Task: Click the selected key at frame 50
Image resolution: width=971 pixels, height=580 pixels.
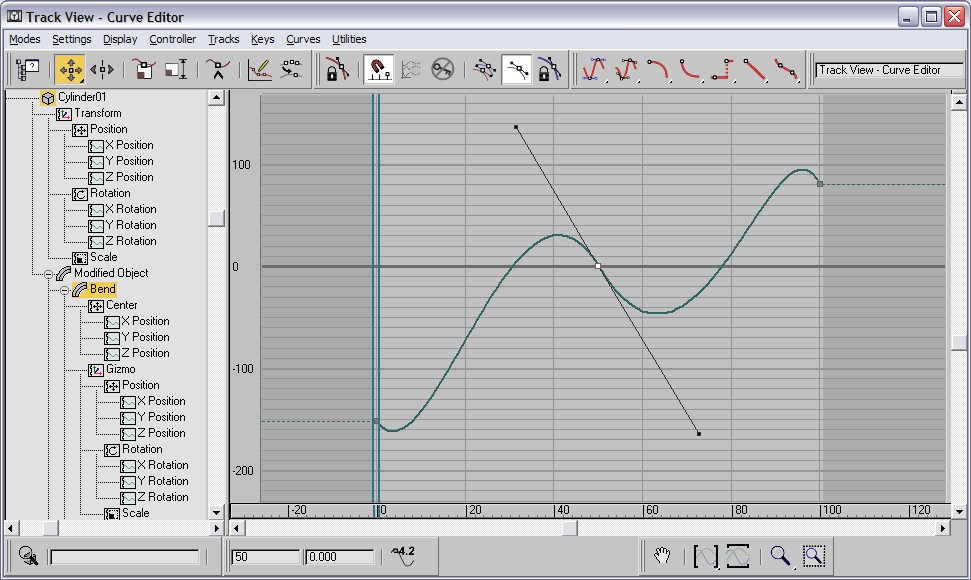Action: coord(598,266)
